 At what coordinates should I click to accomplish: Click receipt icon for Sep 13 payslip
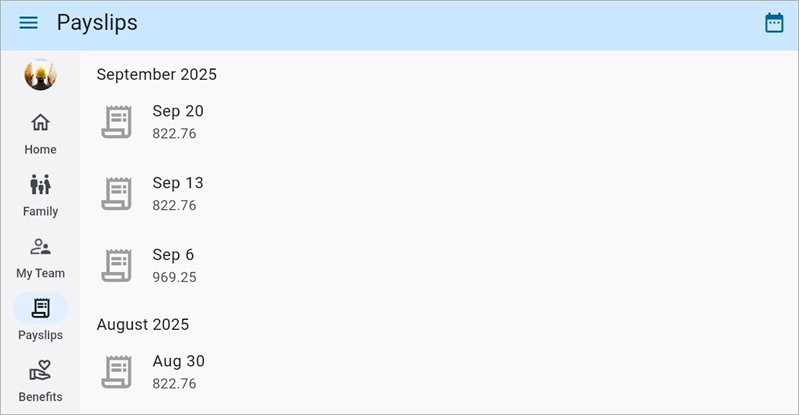click(117, 194)
